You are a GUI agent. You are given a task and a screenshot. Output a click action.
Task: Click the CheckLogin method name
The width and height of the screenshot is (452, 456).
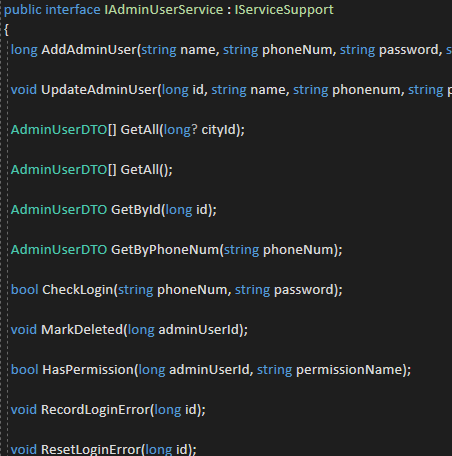pos(78,290)
